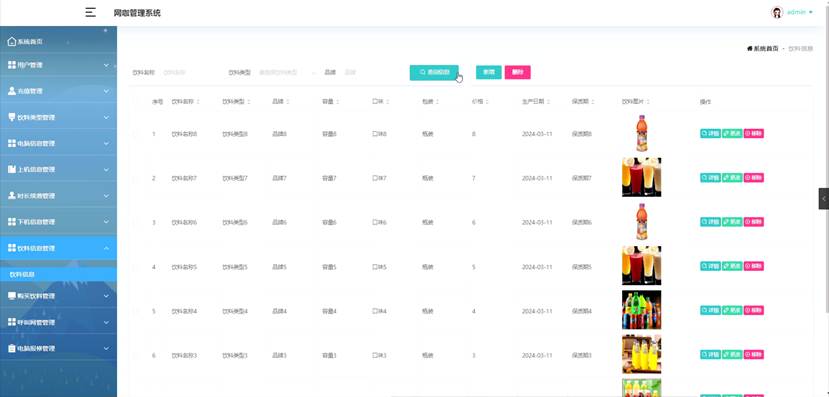
Task: Click the person icon of 时长续费管理
Action: (12, 196)
